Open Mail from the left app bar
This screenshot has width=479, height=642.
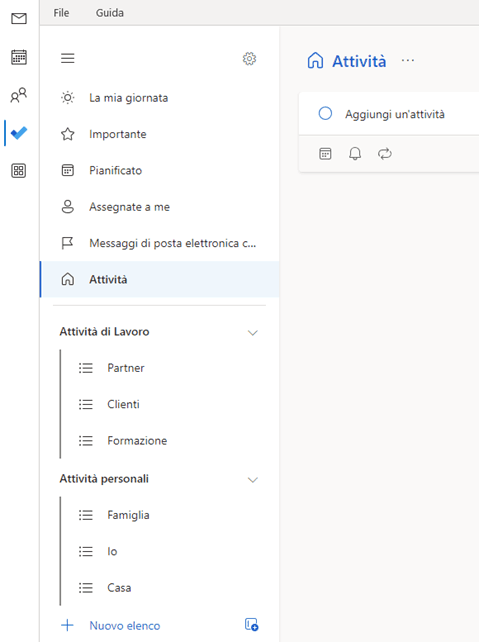click(x=19, y=18)
